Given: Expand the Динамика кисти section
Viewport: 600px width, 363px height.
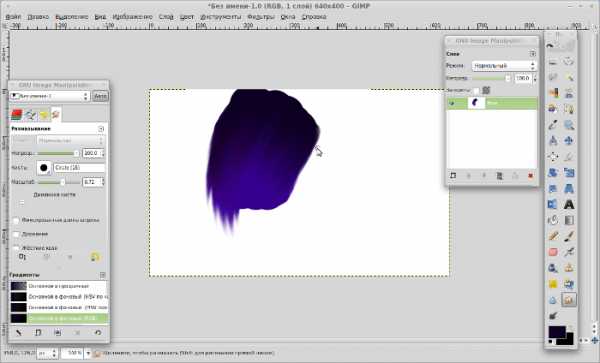Looking at the screenshot, I should pos(22,203).
